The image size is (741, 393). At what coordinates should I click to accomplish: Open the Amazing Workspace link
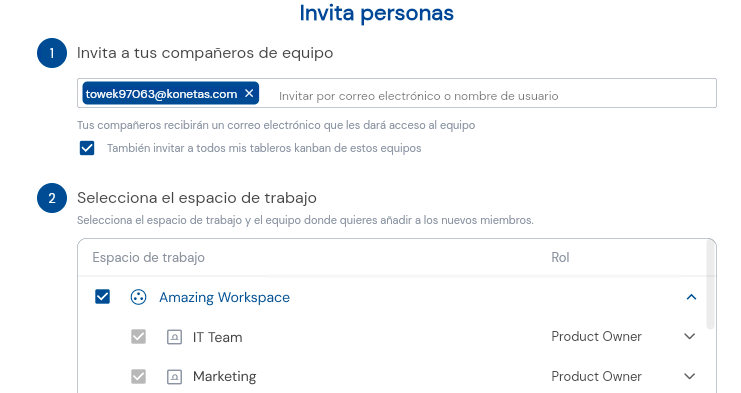[x=224, y=297]
